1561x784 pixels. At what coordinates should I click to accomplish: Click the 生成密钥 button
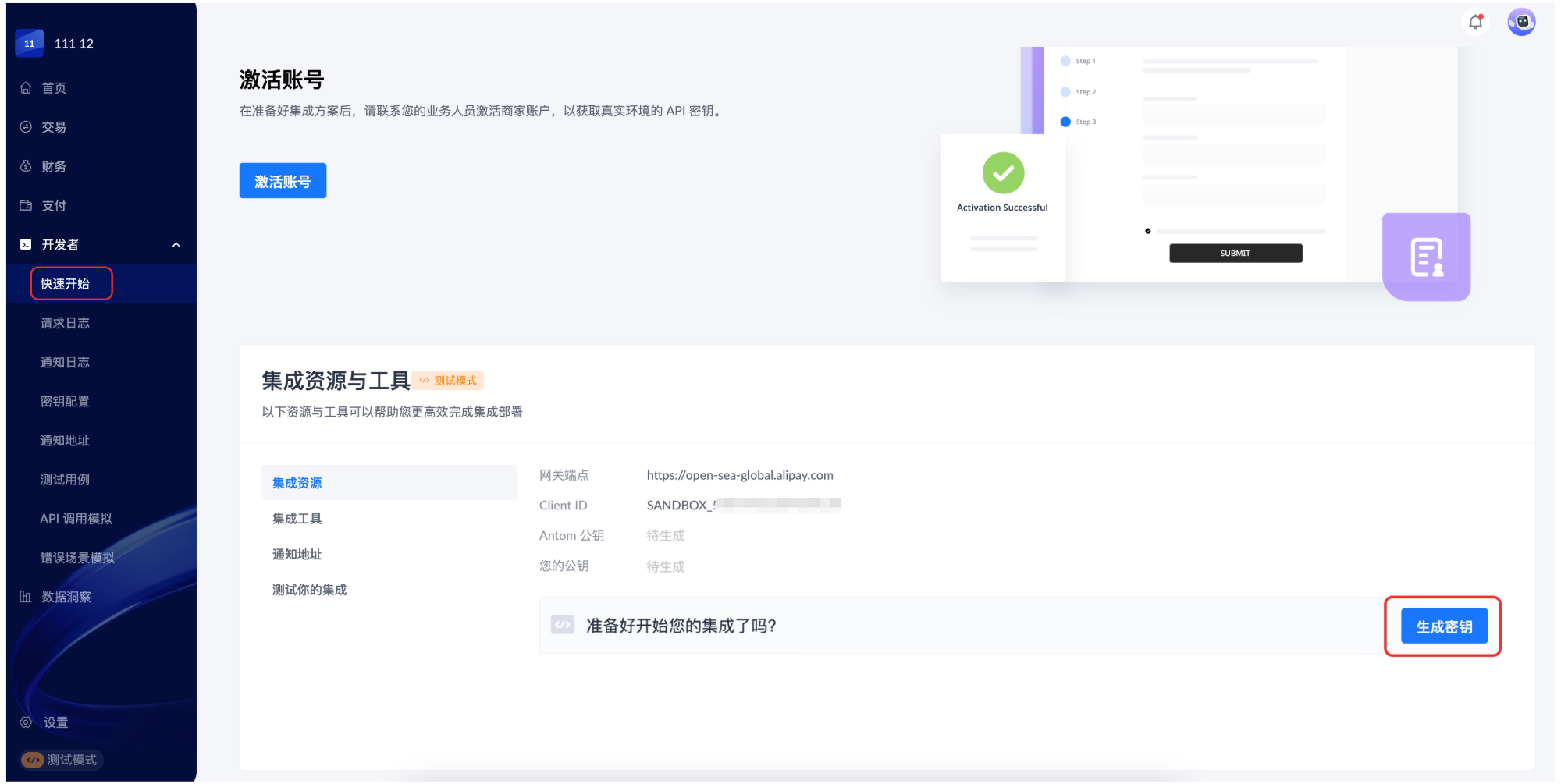pyautogui.click(x=1444, y=626)
